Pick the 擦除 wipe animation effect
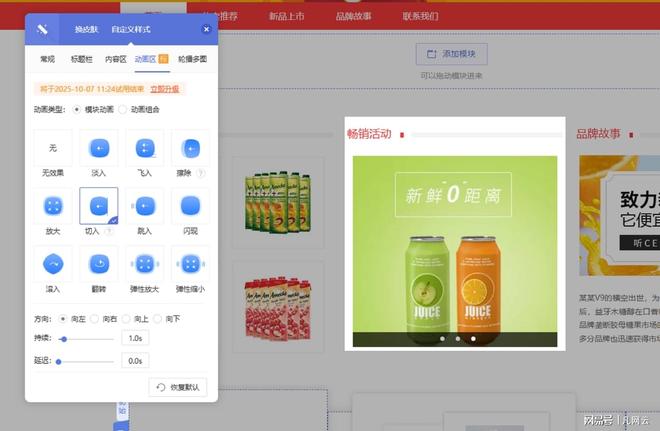Image resolution: width=660 pixels, height=431 pixels. coord(190,149)
